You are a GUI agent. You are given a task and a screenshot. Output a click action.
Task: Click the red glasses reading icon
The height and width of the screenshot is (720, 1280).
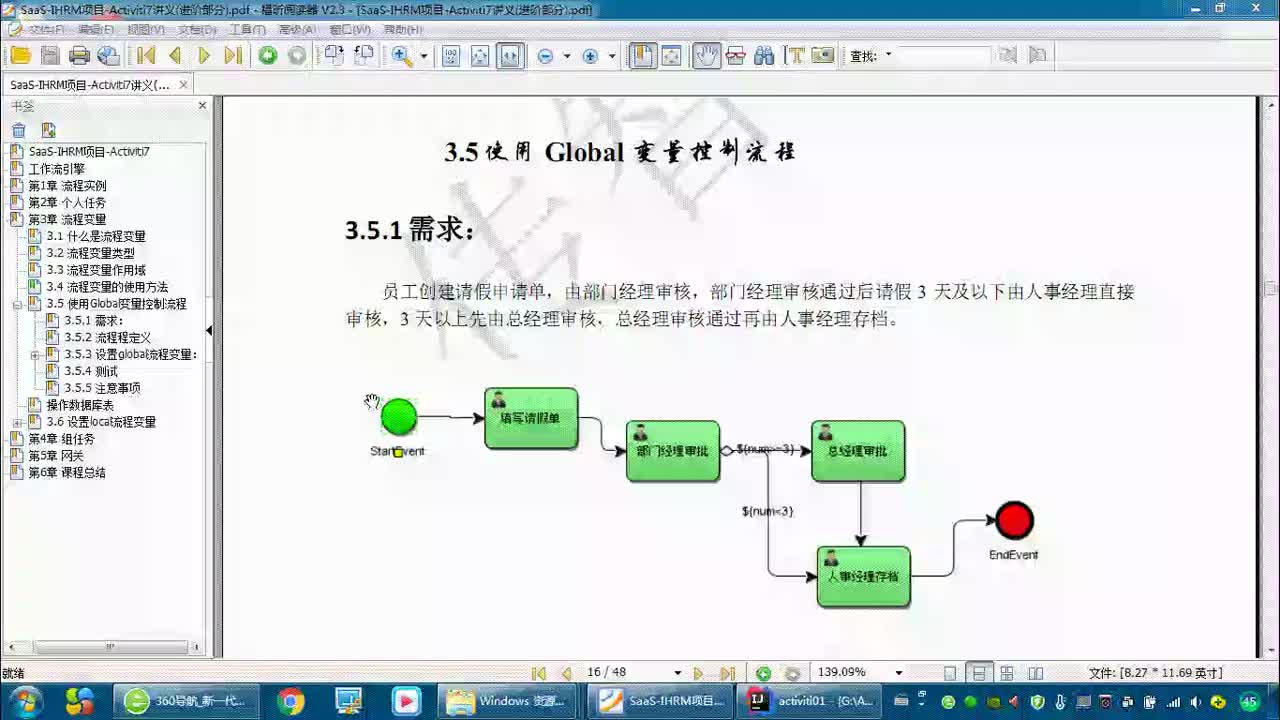coord(736,56)
